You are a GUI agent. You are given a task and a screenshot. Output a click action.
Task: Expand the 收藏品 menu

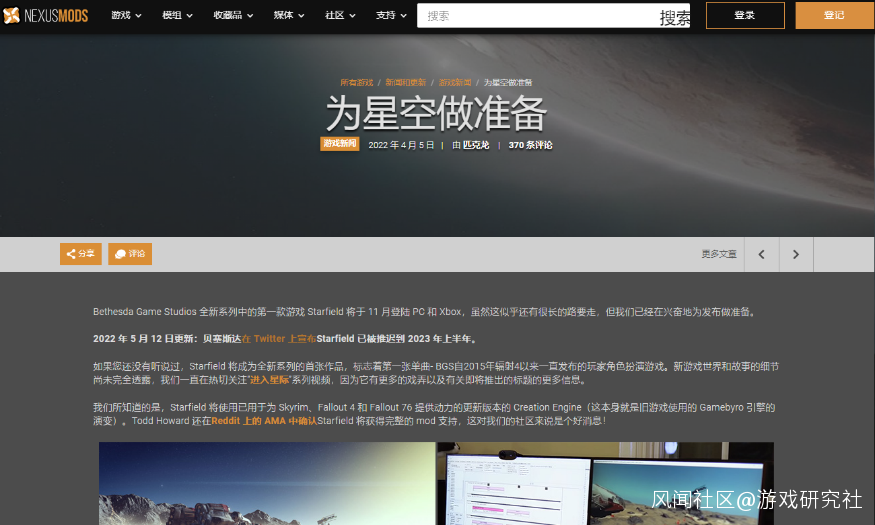point(233,16)
